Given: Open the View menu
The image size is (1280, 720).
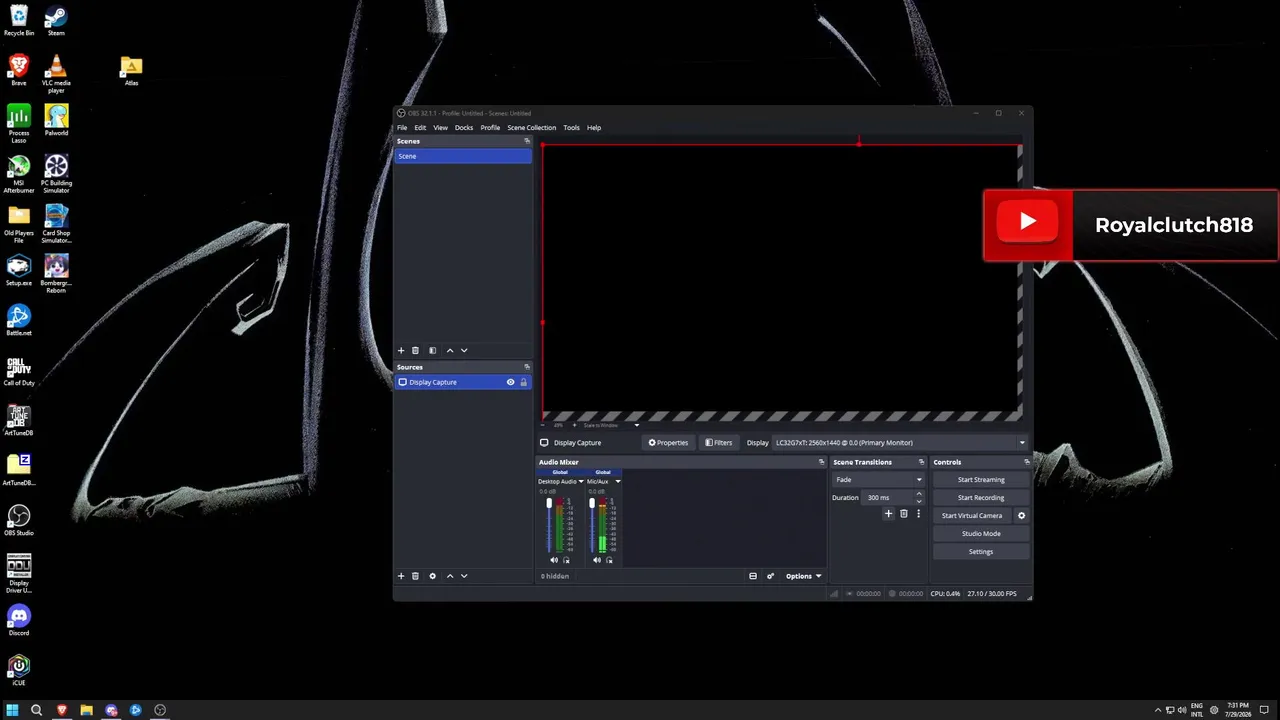Looking at the screenshot, I should [440, 128].
